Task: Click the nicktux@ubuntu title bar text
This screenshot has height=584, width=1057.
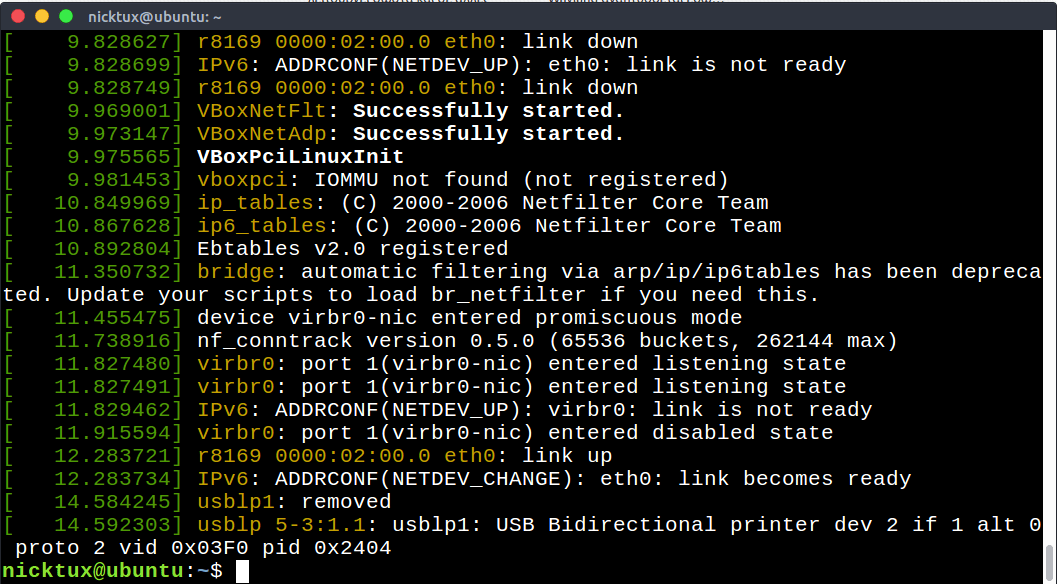Action: tap(155, 17)
